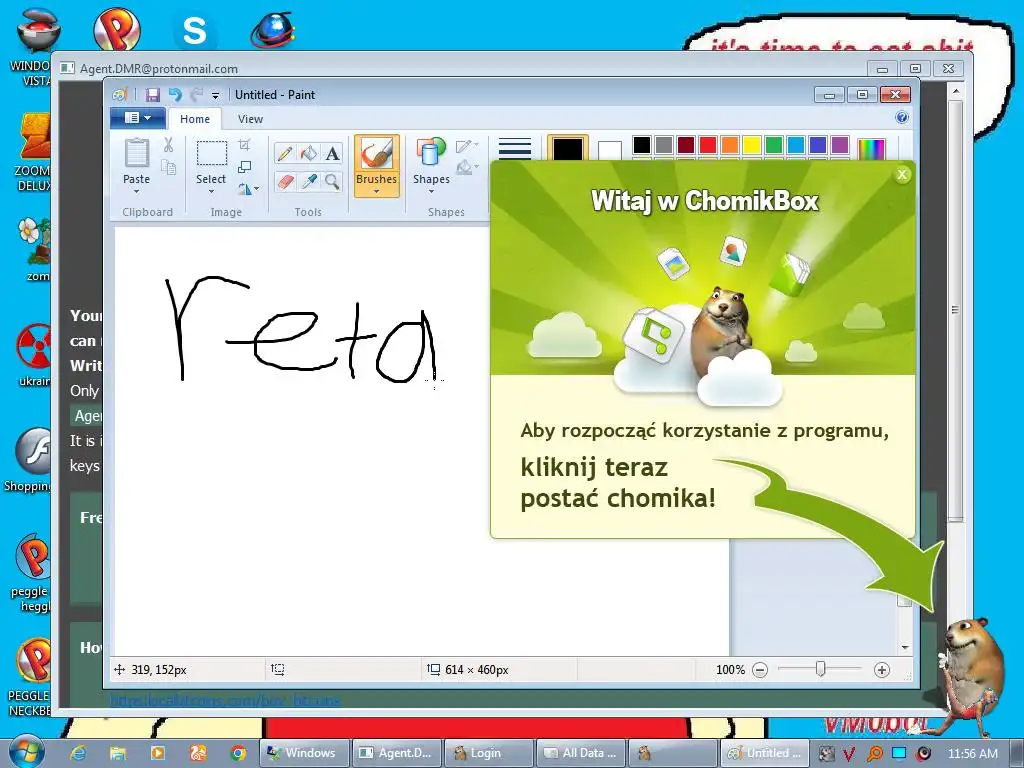The height and width of the screenshot is (768, 1024).
Task: Click the Brushes tool icon
Action: click(376, 155)
